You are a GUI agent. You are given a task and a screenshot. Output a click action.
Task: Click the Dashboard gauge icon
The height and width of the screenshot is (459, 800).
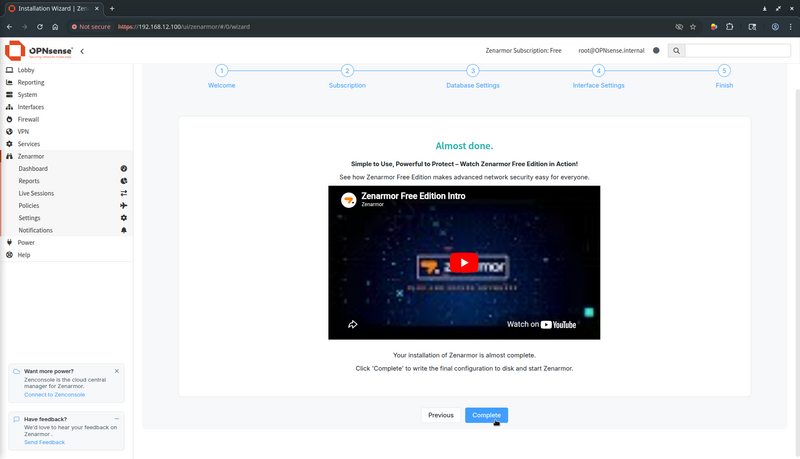pos(123,168)
